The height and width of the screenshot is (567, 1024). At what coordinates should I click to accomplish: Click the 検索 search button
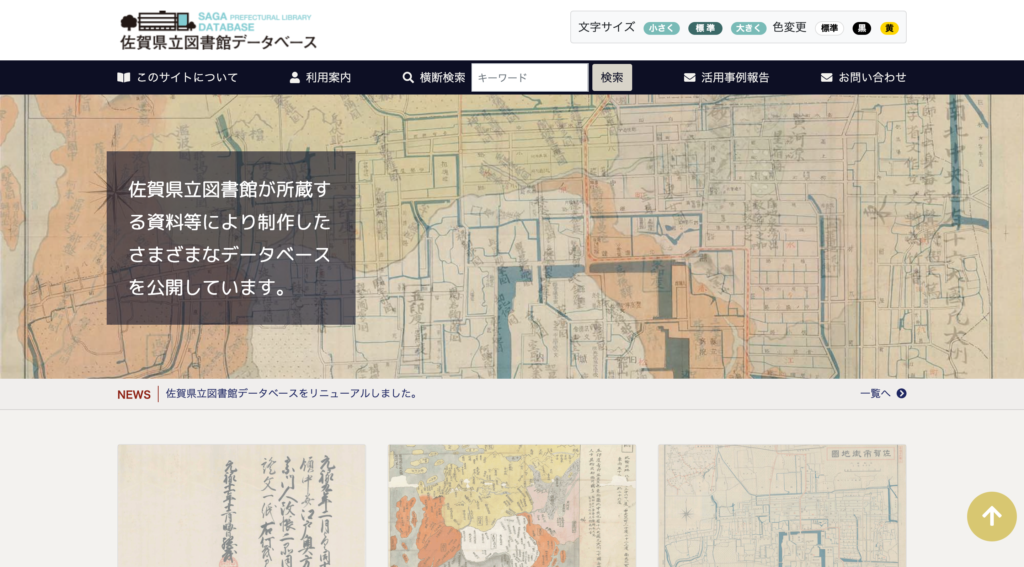(612, 77)
